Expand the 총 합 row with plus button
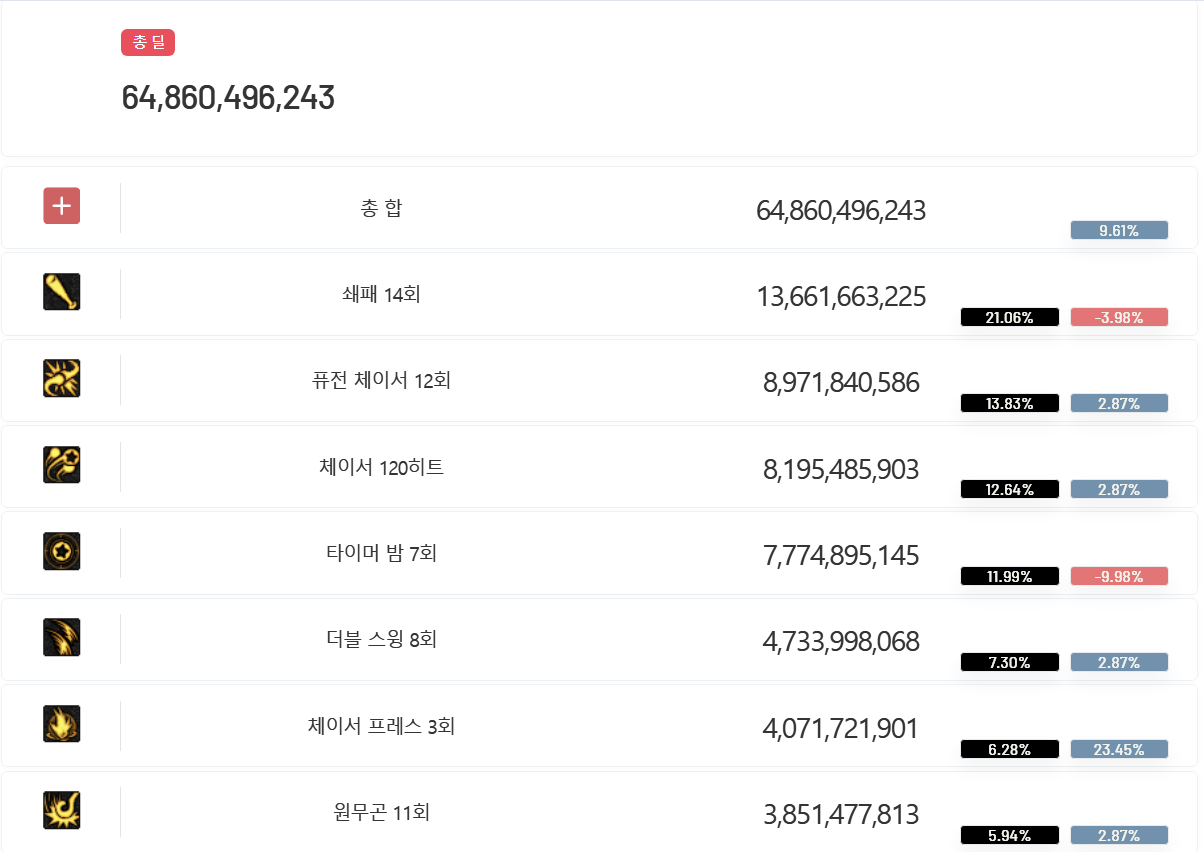The height and width of the screenshot is (852, 1204). [62, 206]
